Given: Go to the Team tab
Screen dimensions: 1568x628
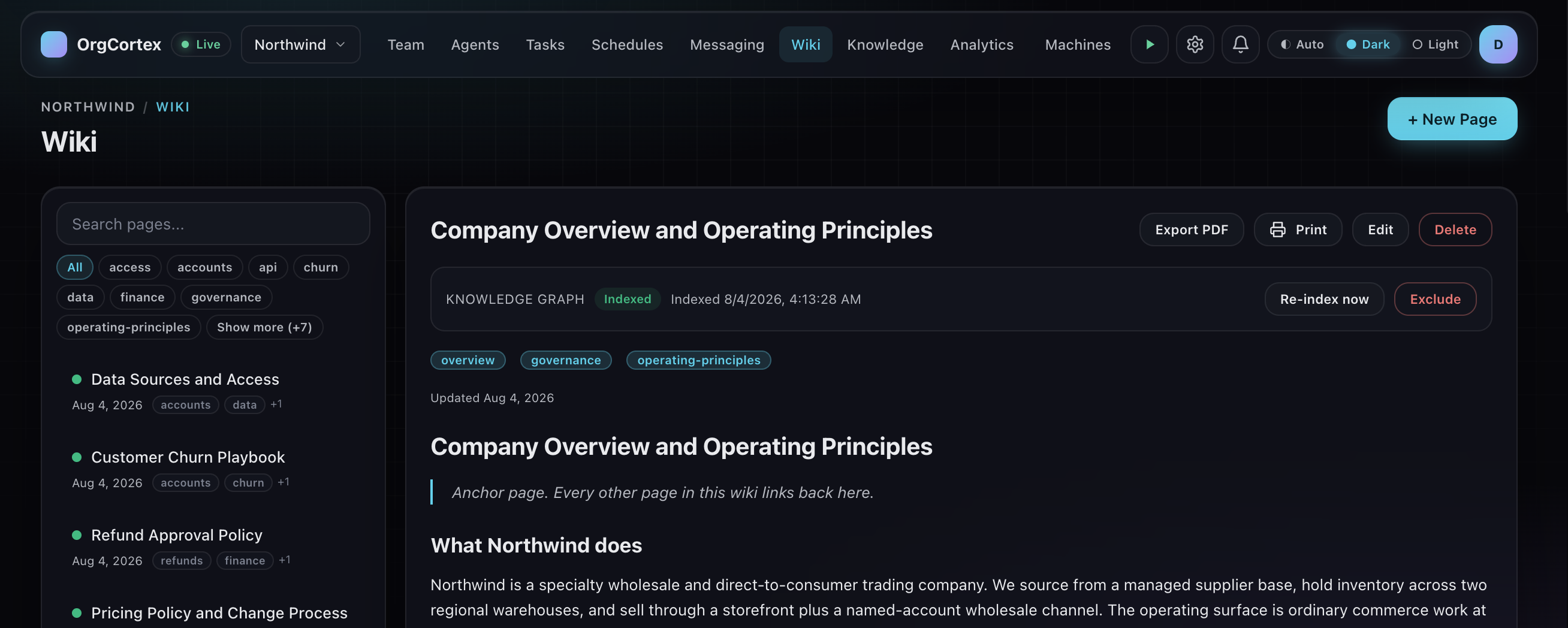Looking at the screenshot, I should (x=405, y=44).
